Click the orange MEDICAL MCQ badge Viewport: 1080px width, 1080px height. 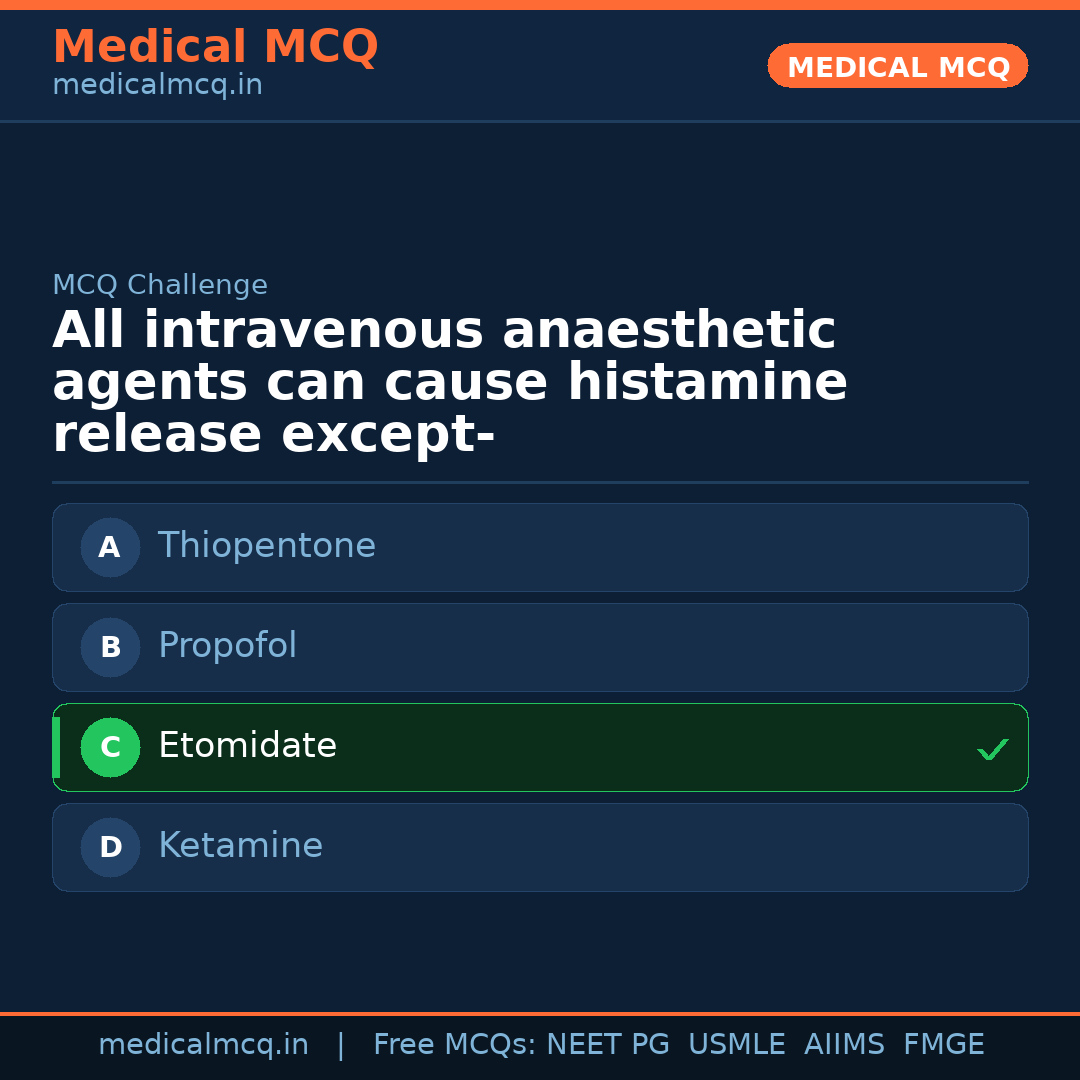click(897, 67)
